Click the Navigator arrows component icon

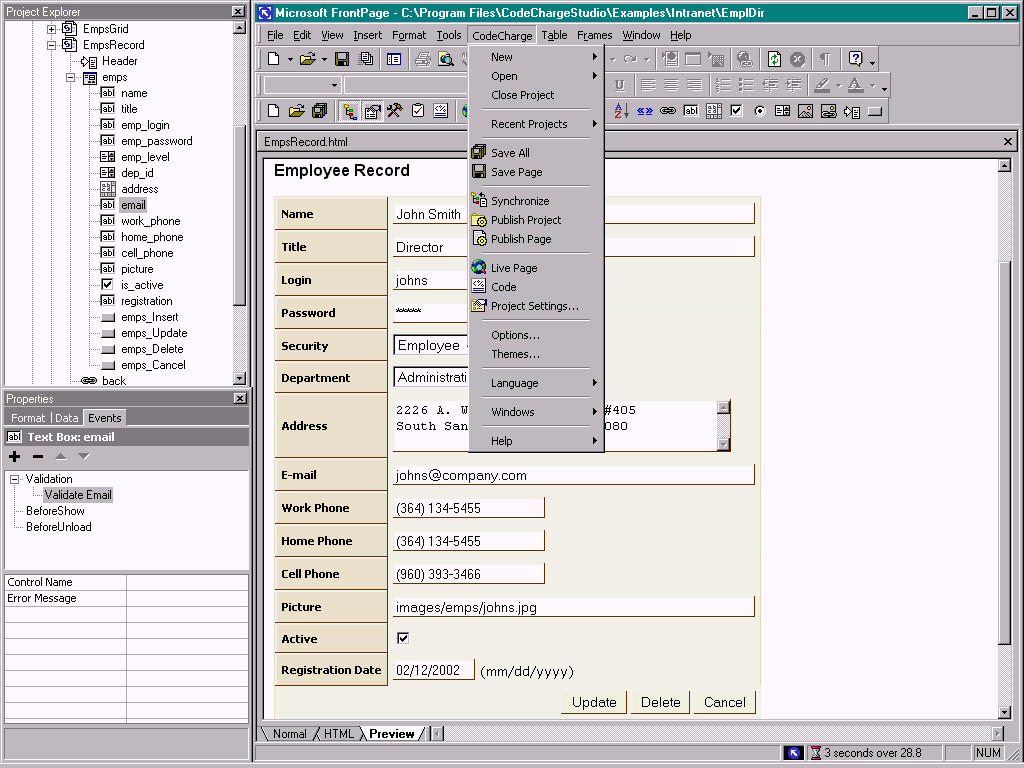coord(645,111)
